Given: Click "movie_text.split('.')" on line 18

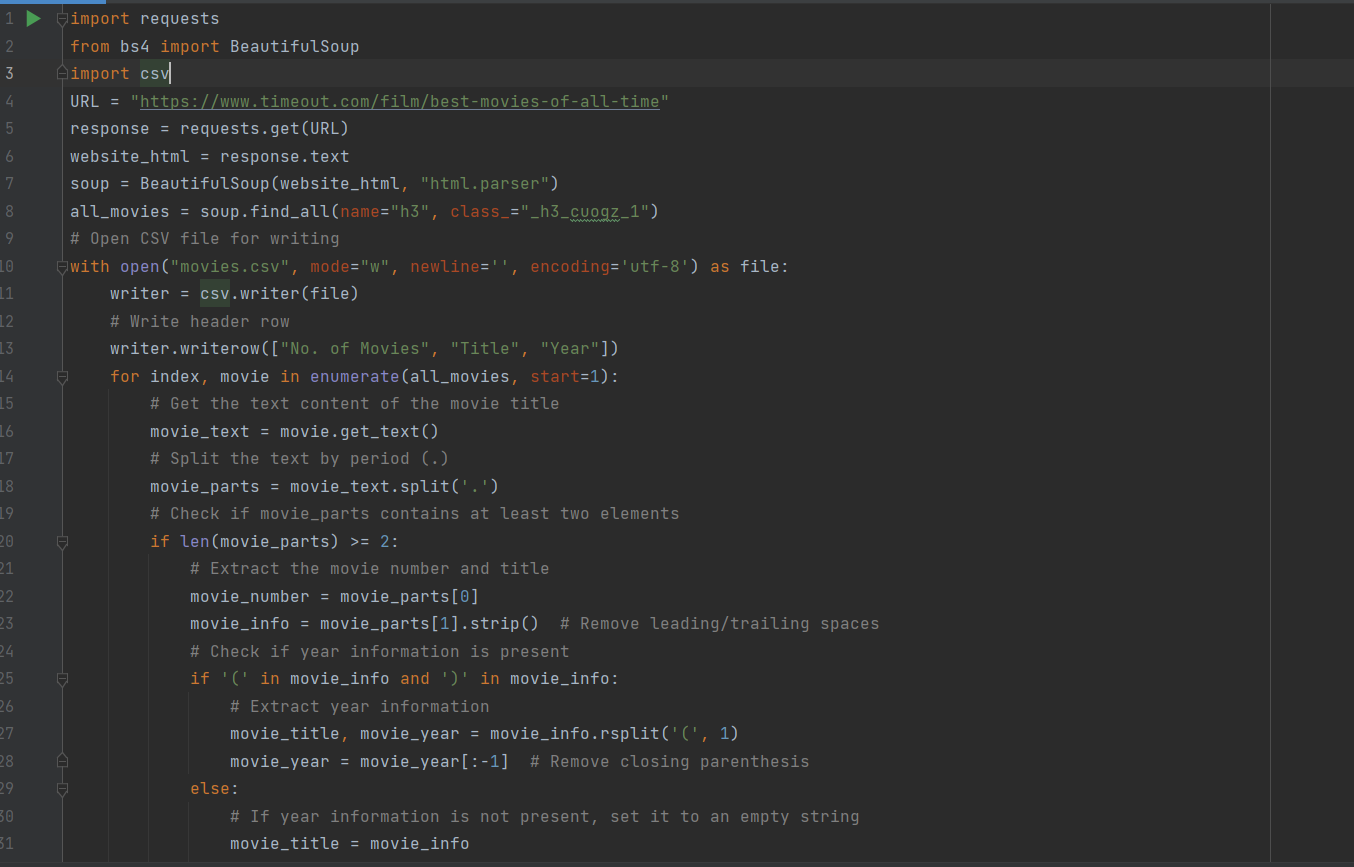Looking at the screenshot, I should point(395,486).
